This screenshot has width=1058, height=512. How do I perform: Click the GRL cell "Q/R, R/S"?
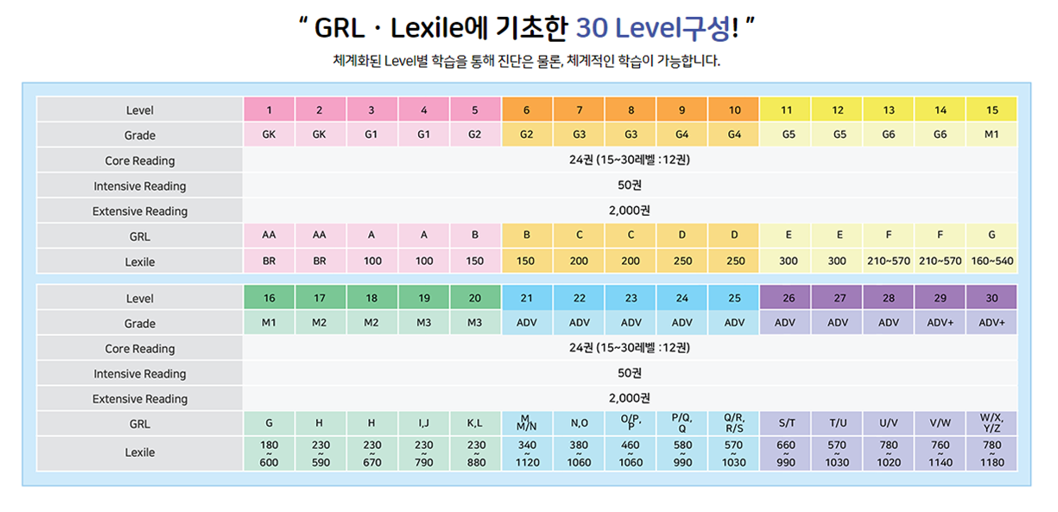click(x=734, y=424)
